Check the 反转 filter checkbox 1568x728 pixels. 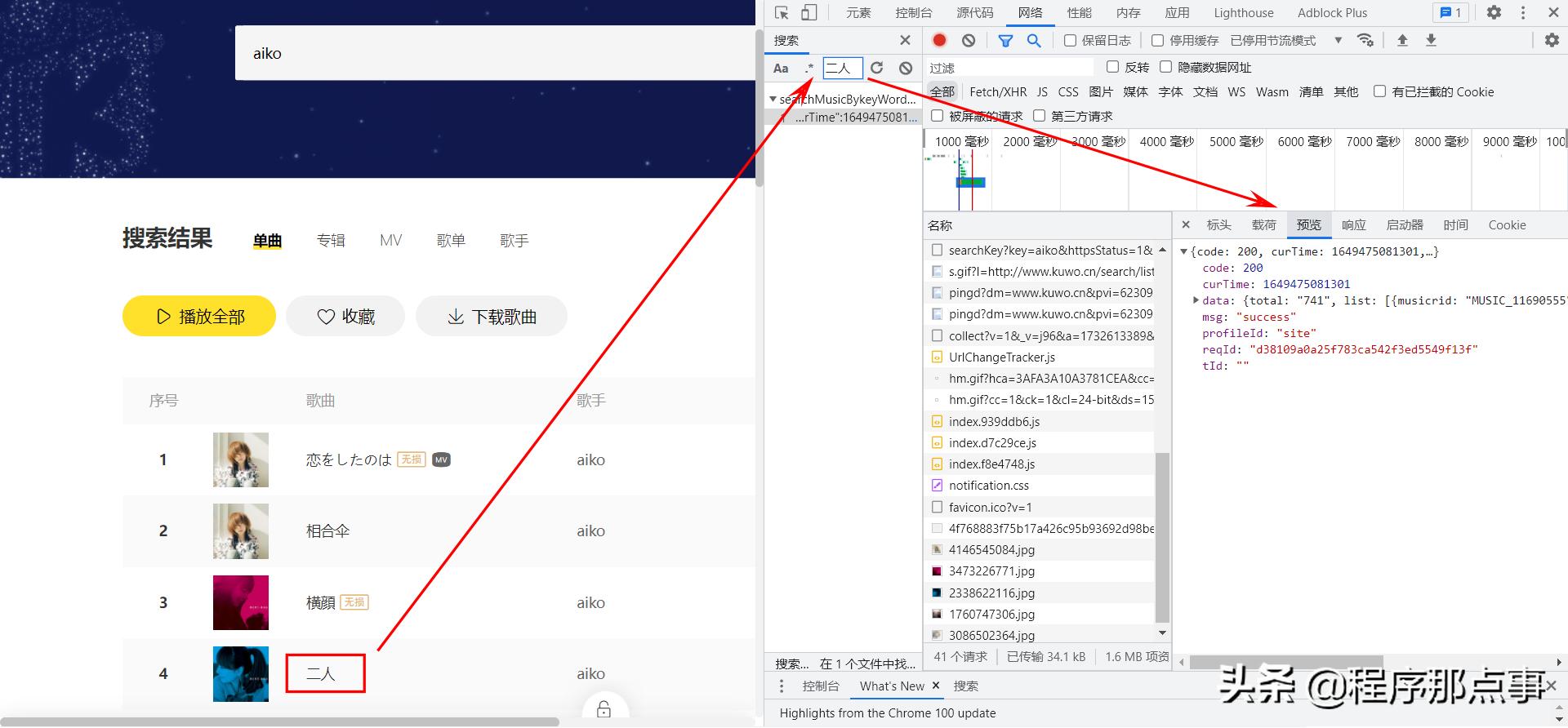[1112, 67]
